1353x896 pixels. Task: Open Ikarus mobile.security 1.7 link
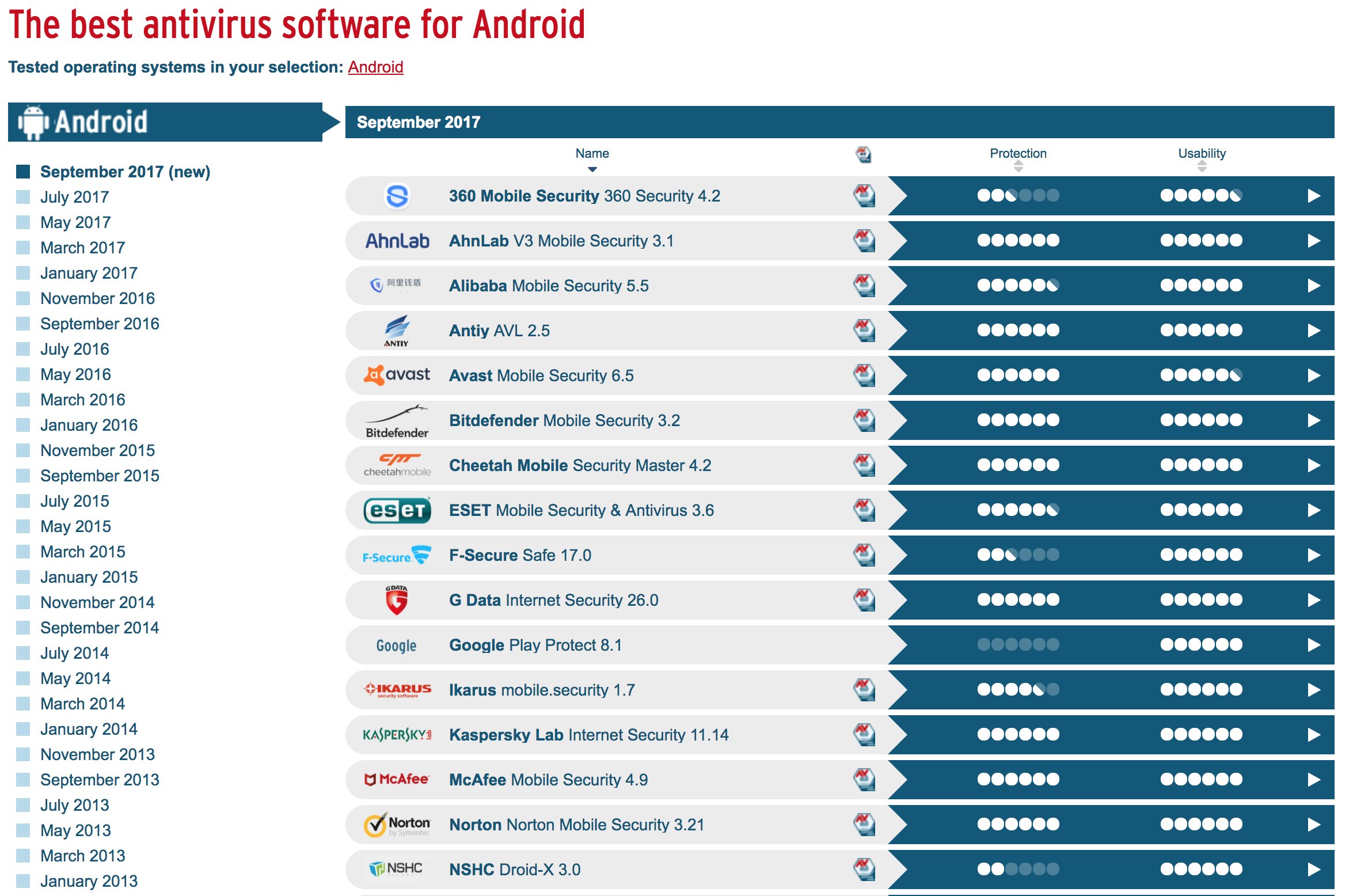pyautogui.click(x=542, y=690)
